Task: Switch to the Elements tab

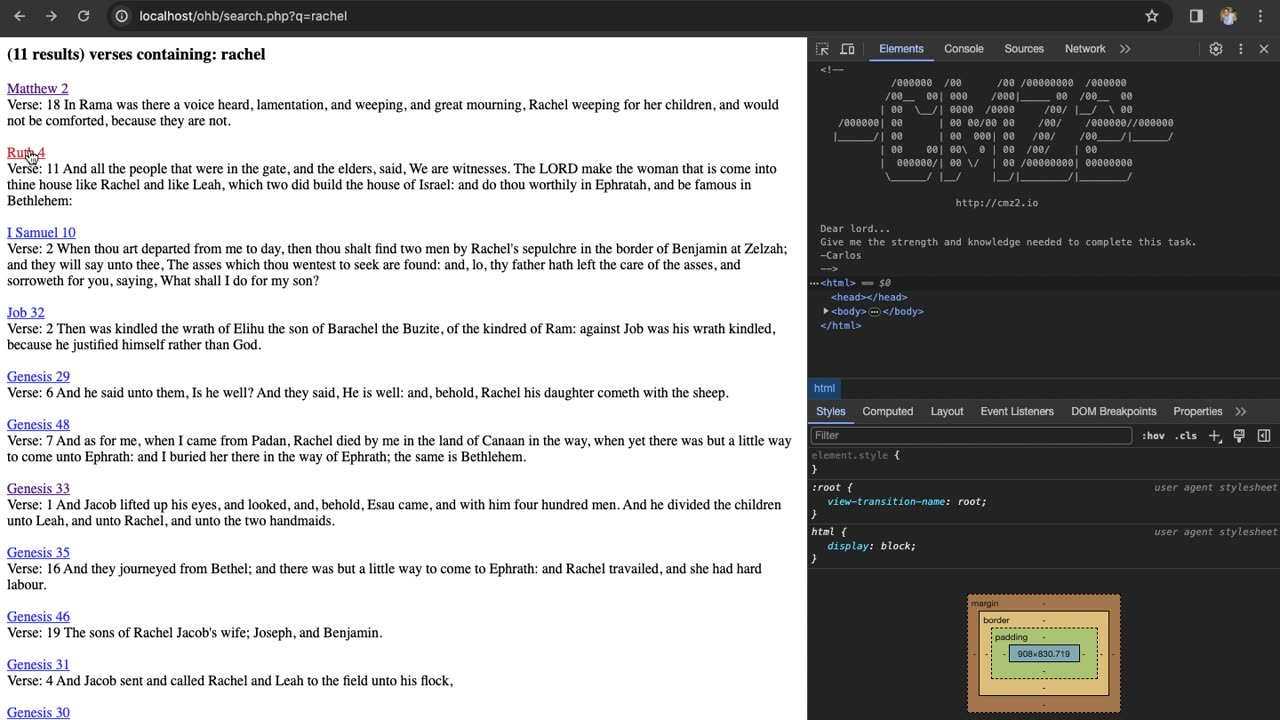Action: [x=901, y=49]
